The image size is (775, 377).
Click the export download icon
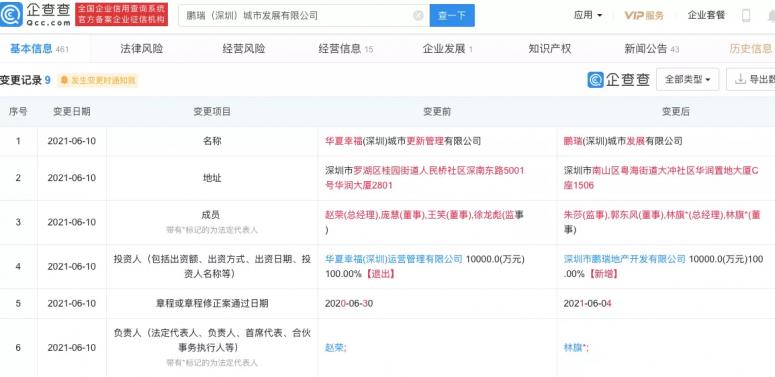(x=740, y=80)
